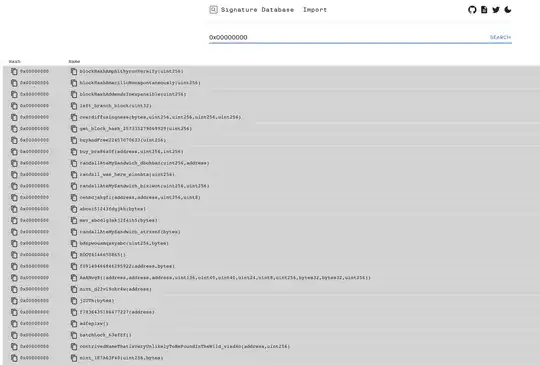
Task: Sort by the Hash column header
Action: [x=14, y=61]
